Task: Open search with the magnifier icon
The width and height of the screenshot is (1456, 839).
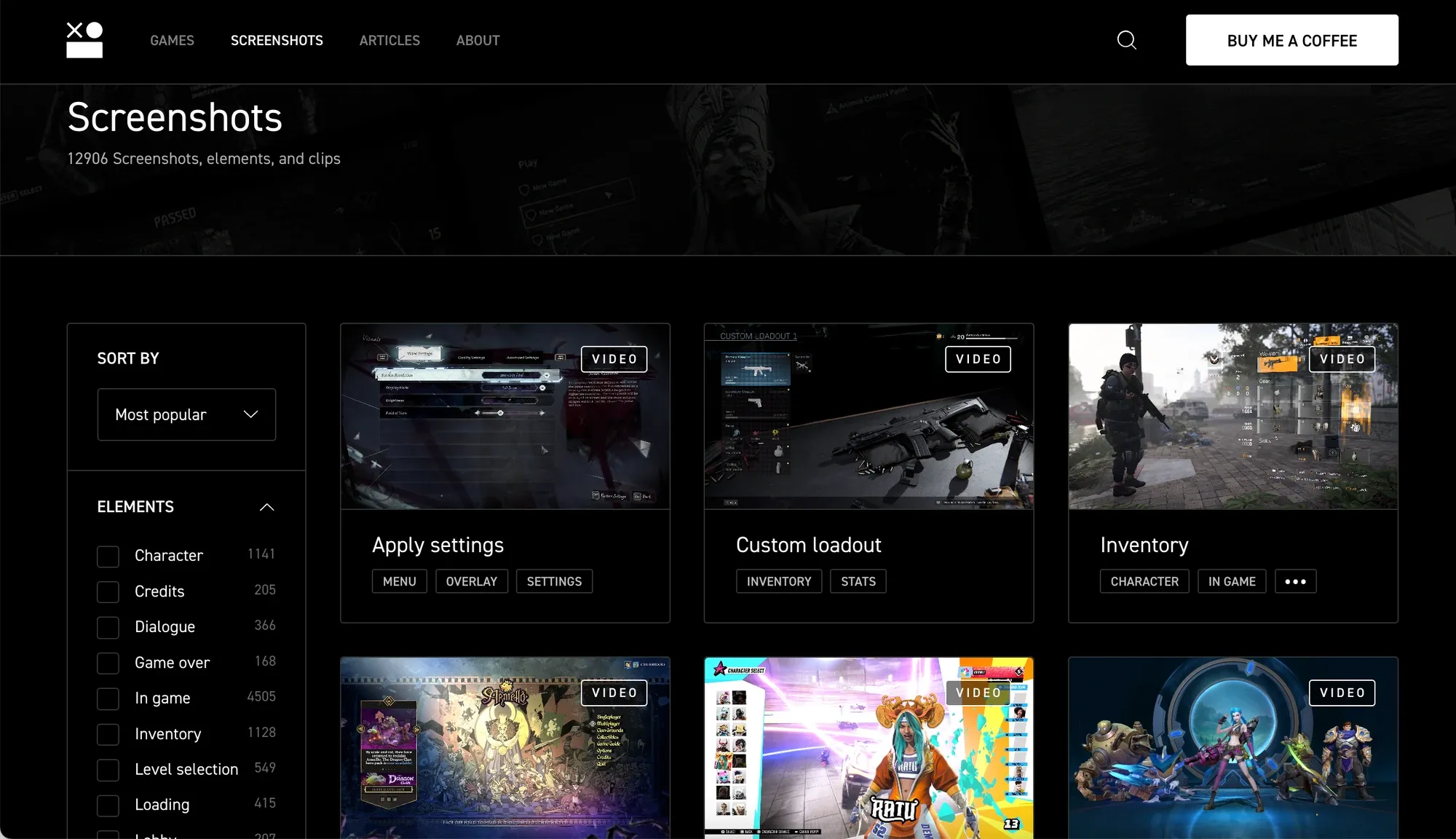Action: click(x=1126, y=40)
